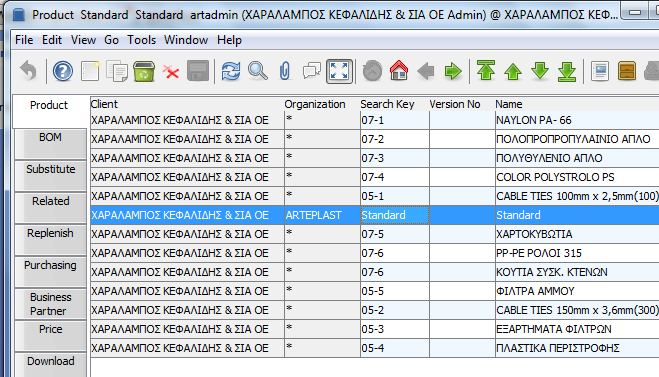Delete the record using the green bin icon
This screenshot has height=377, width=659.
(144, 71)
